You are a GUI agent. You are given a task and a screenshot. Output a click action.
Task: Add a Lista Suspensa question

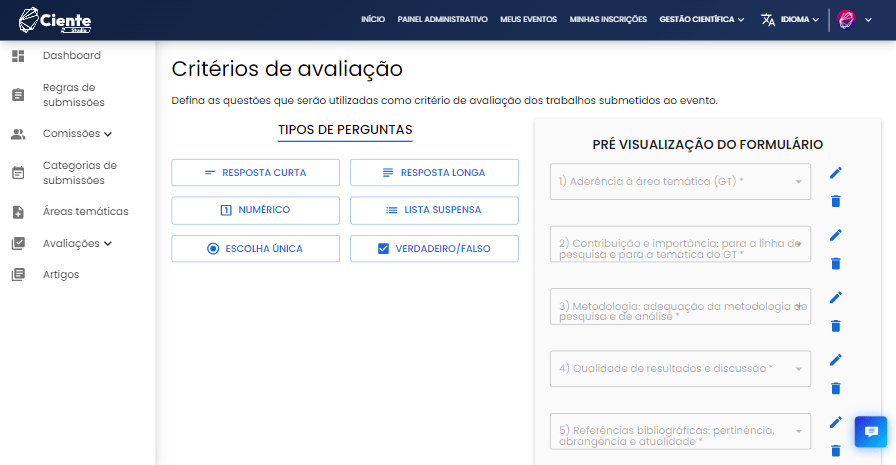(434, 210)
